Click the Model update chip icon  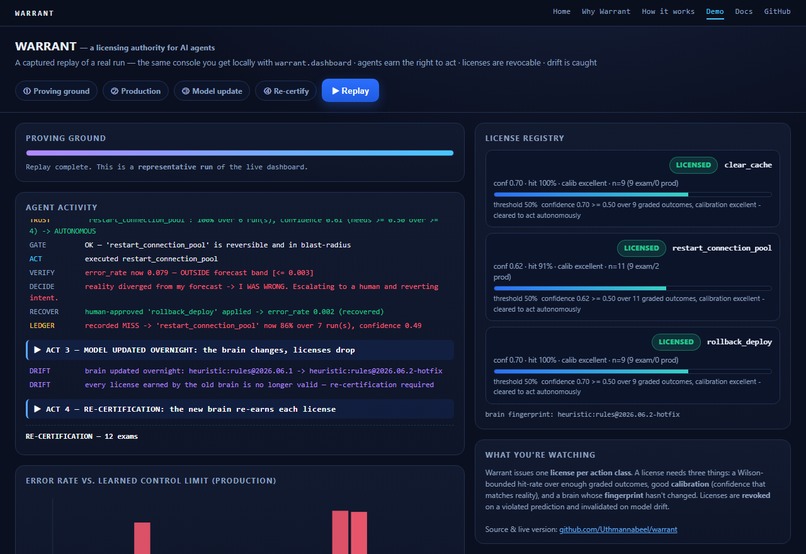(186, 91)
